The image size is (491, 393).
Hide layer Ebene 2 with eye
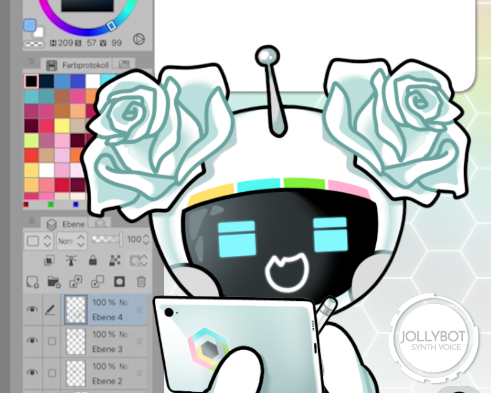click(x=32, y=372)
